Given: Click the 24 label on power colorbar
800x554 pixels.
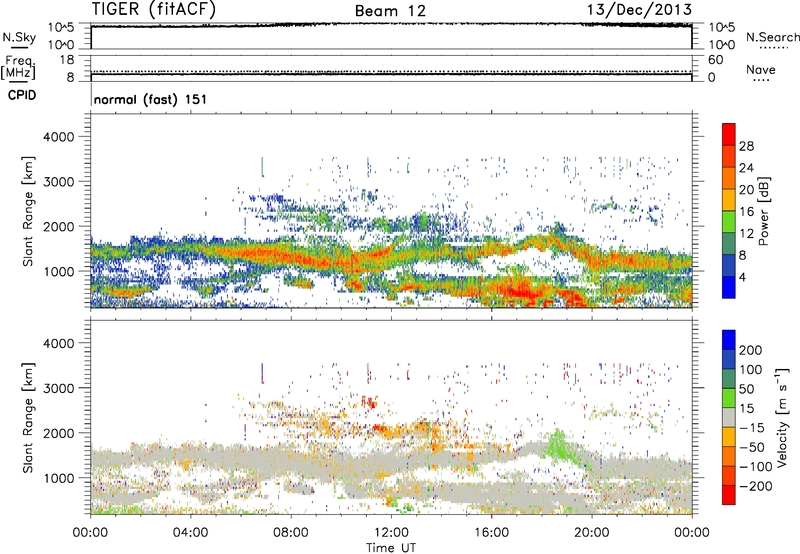Looking at the screenshot, I should tap(746, 168).
